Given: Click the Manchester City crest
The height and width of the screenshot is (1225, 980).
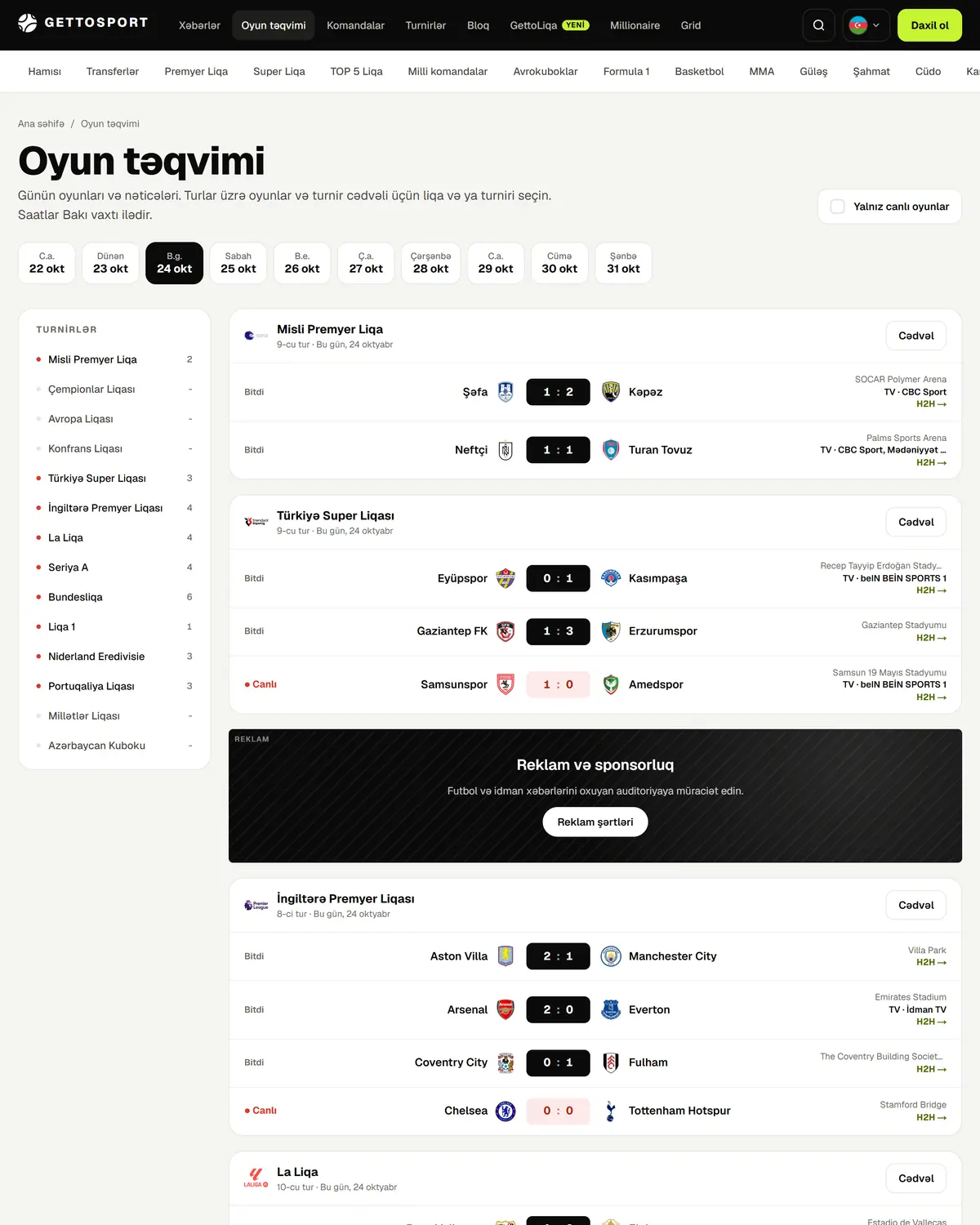Looking at the screenshot, I should coord(611,956).
